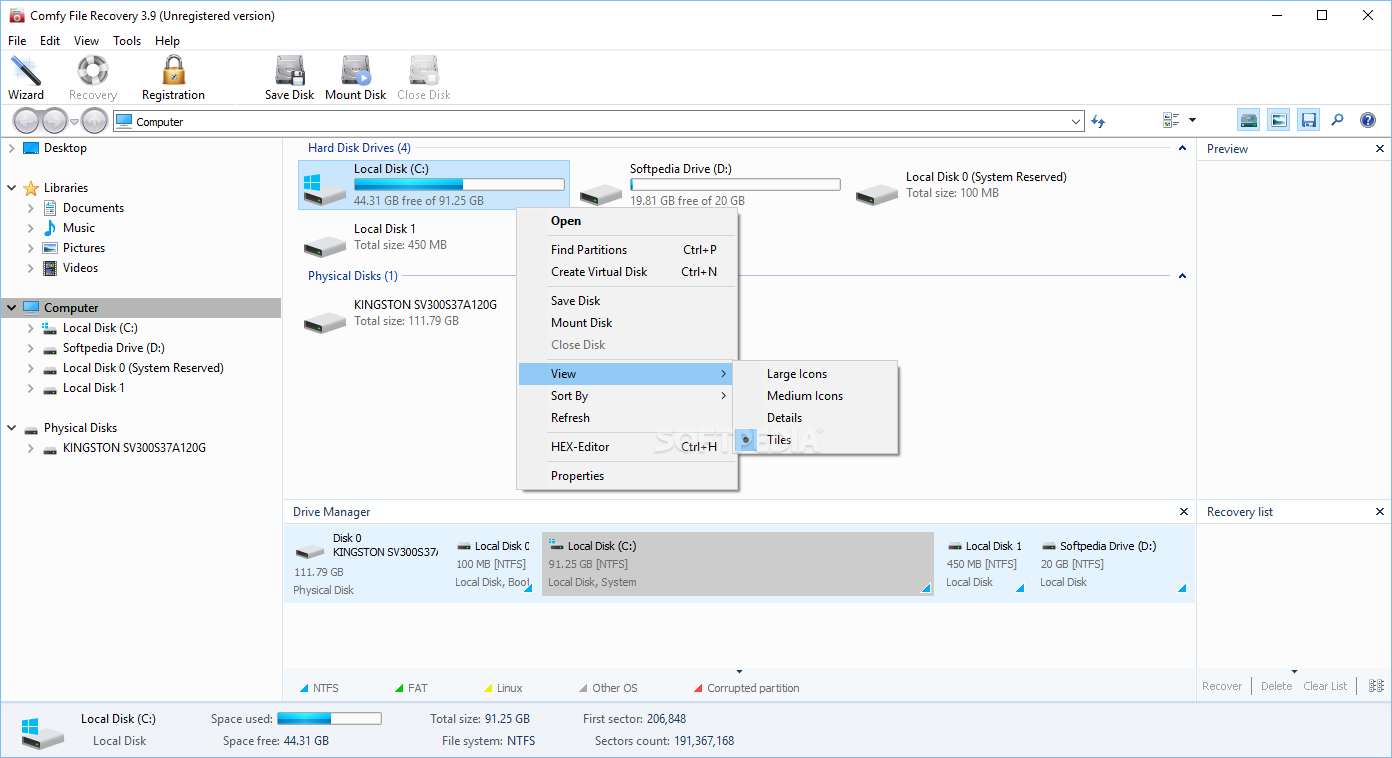The width and height of the screenshot is (1392, 758).
Task: Open search with magnifier icon
Action: click(1338, 121)
